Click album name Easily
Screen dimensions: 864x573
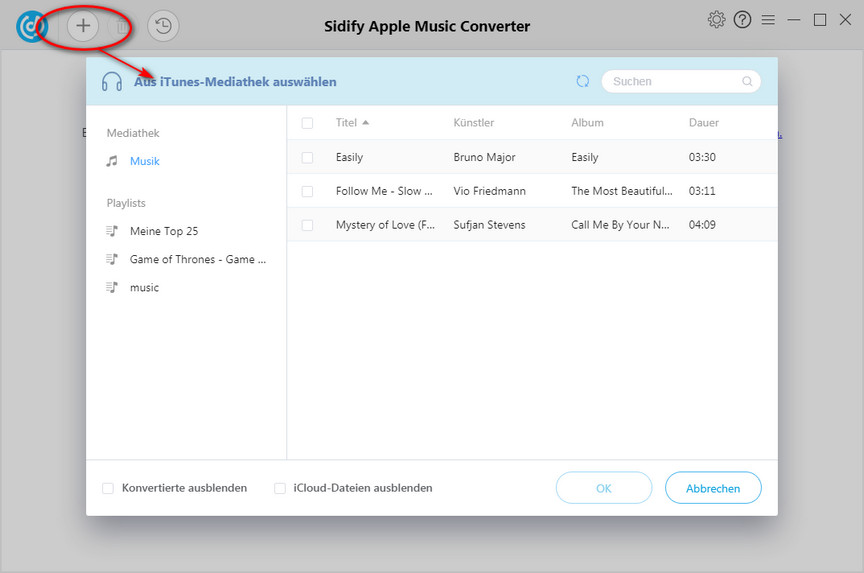pos(585,157)
